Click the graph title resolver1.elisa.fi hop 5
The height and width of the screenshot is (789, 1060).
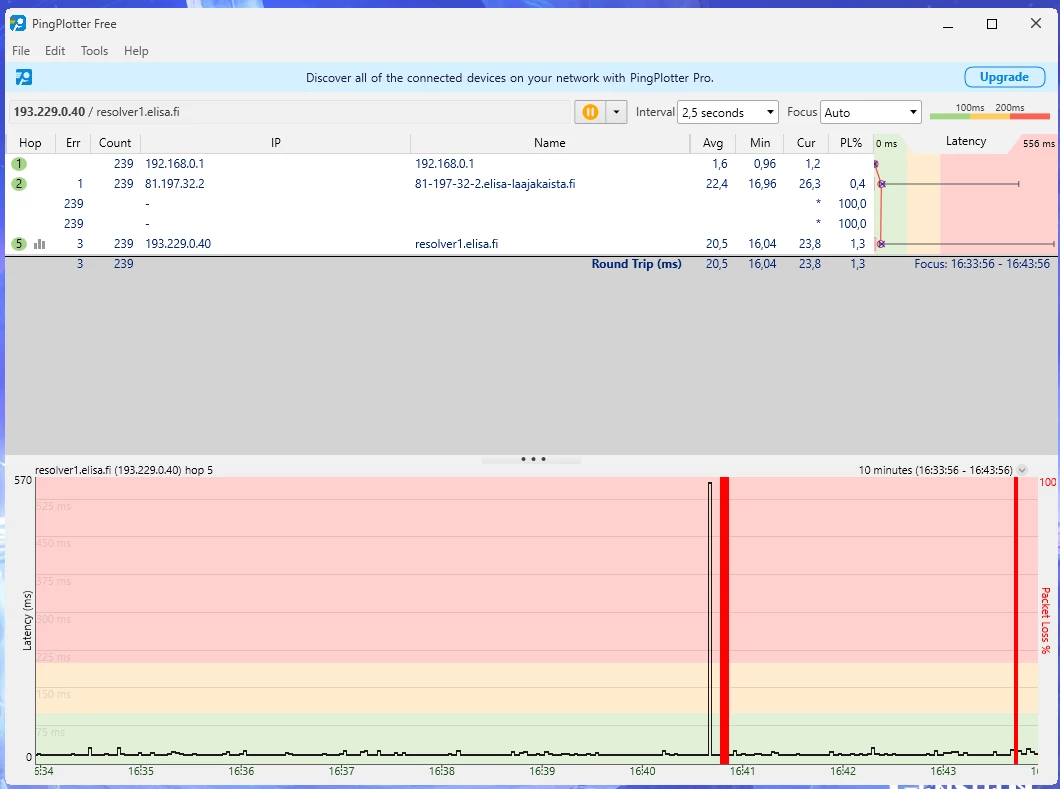pos(124,470)
